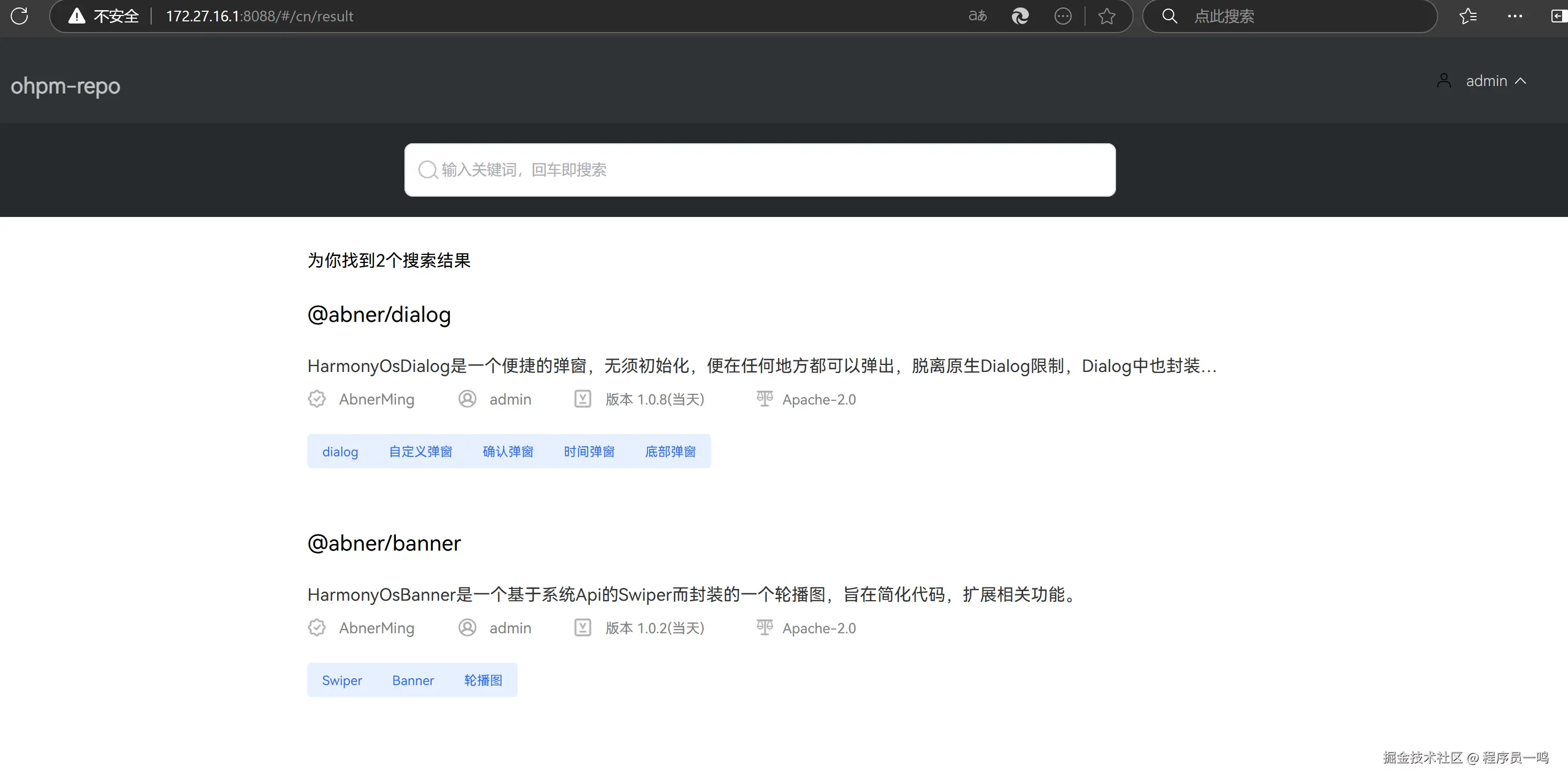The height and width of the screenshot is (784, 1568).
Task: Select the Swiper keyword tag
Action: coord(341,680)
